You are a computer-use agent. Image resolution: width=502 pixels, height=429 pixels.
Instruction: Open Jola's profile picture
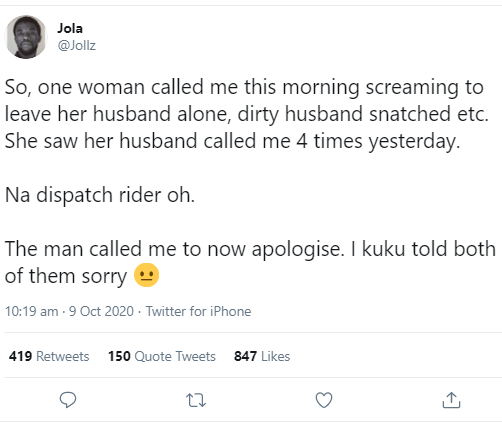coord(26,37)
